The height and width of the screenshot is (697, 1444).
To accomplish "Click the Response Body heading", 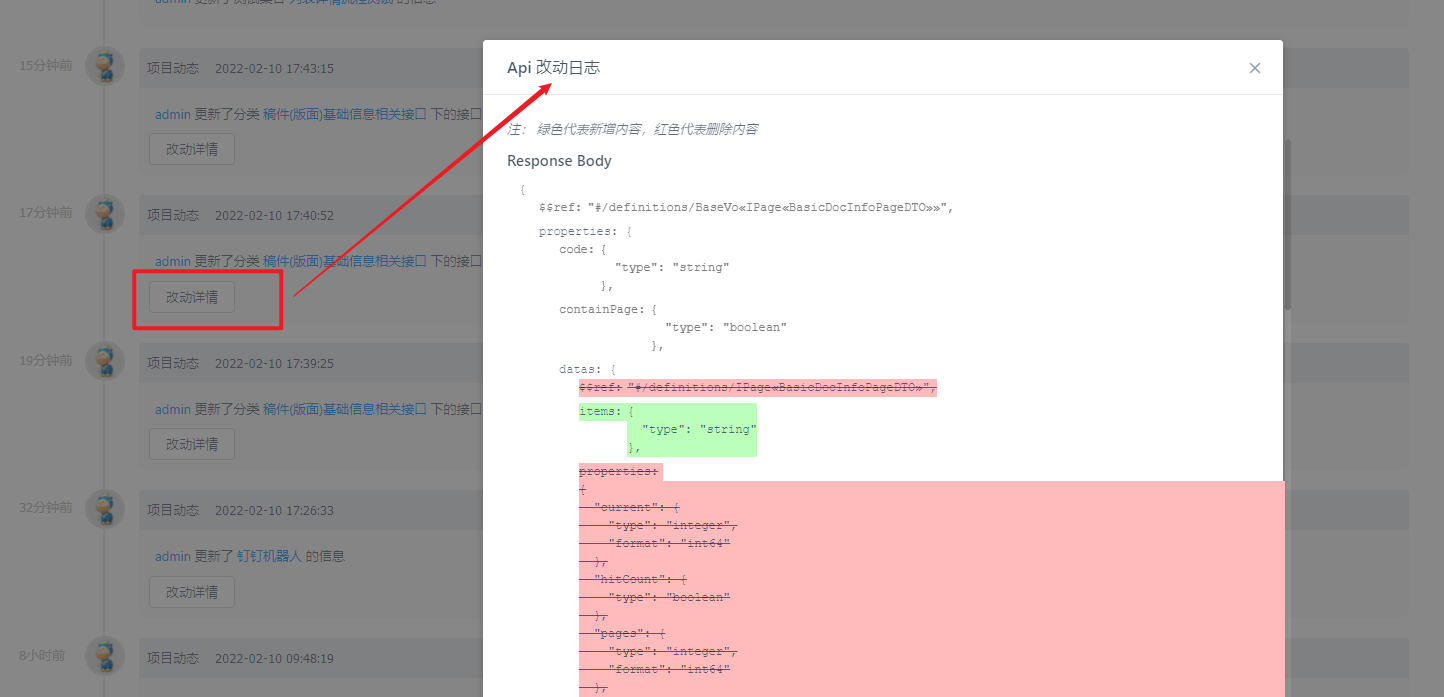I will click(x=559, y=161).
